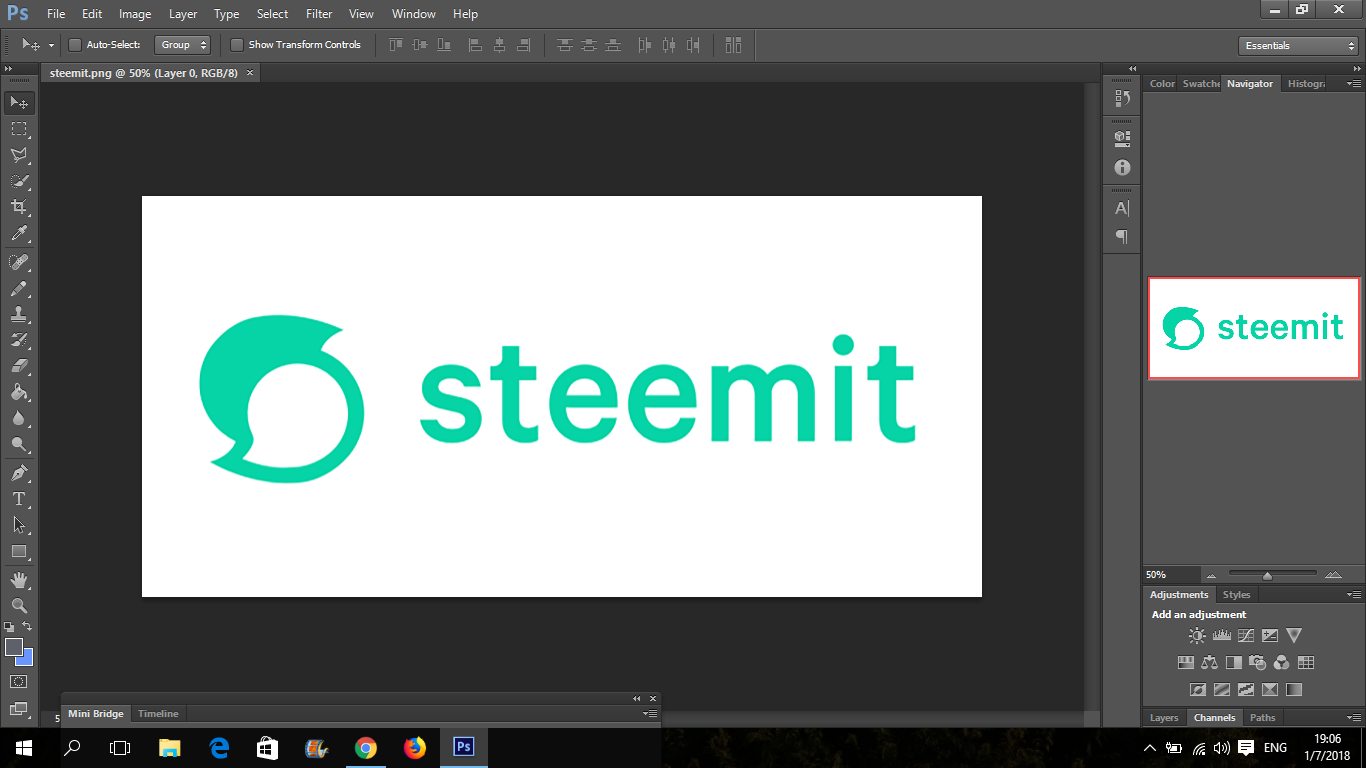Select the Zoom tool in toolbox
1366x768 pixels.
[19, 606]
